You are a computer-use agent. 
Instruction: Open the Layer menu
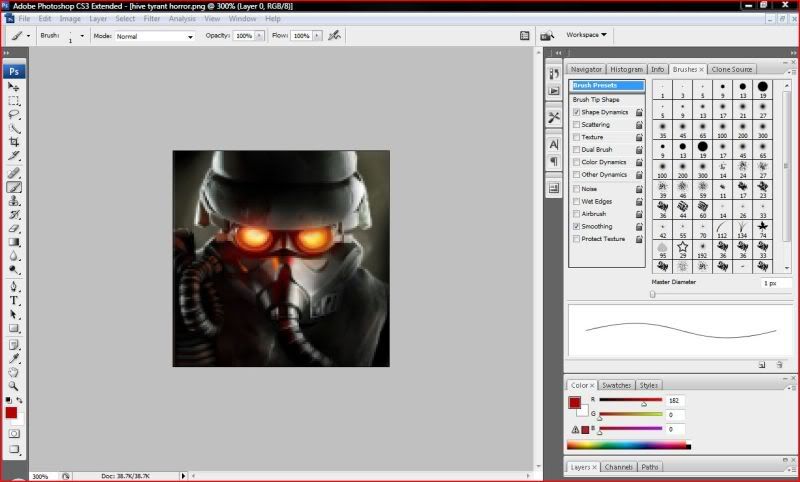(x=98, y=18)
